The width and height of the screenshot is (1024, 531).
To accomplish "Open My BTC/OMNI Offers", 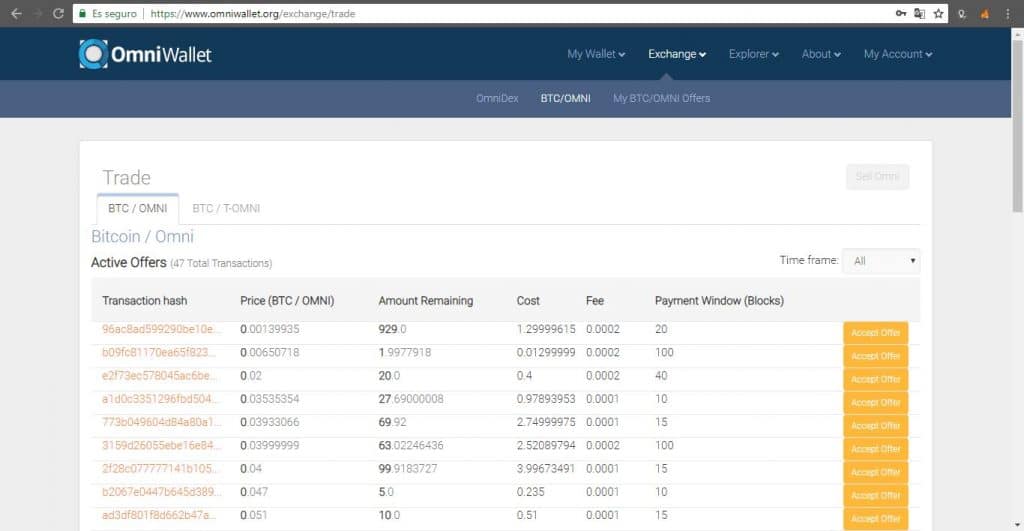I will 662,98.
